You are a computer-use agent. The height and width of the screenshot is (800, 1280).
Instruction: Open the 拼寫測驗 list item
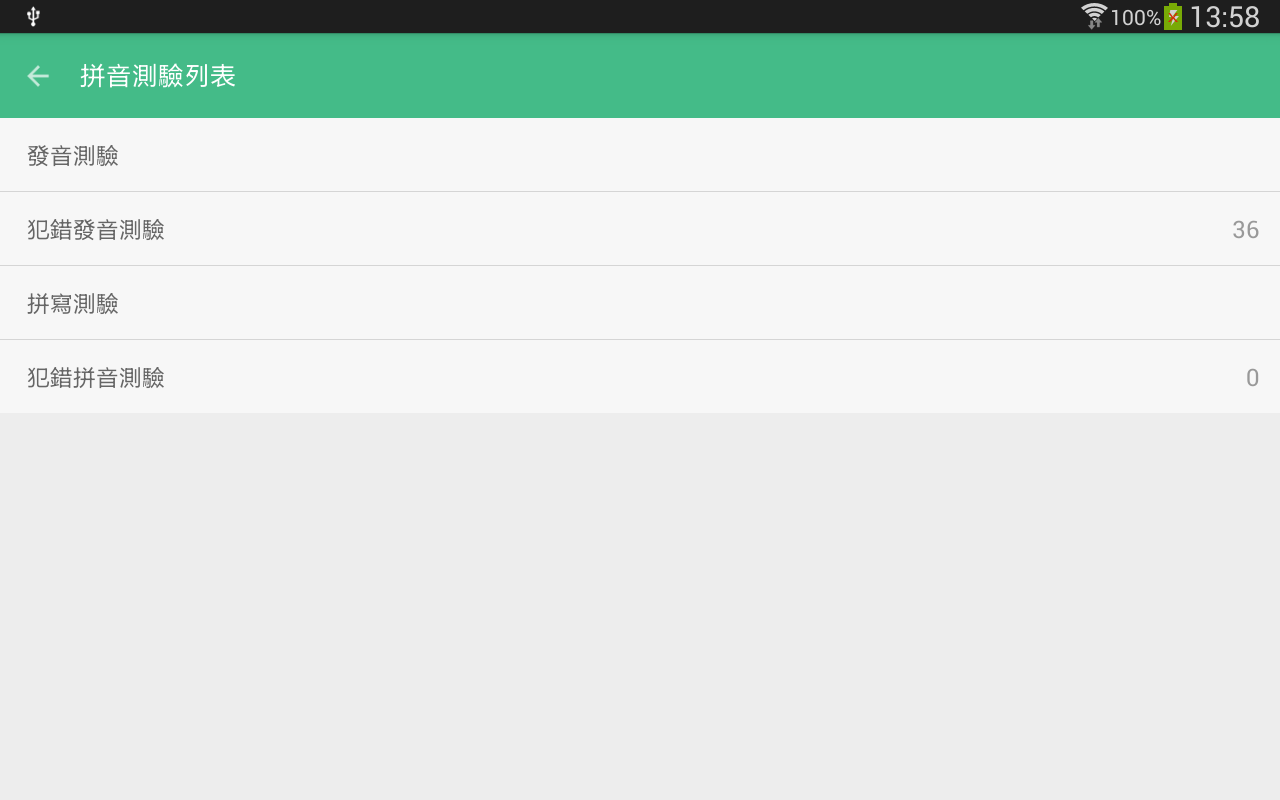[x=640, y=303]
